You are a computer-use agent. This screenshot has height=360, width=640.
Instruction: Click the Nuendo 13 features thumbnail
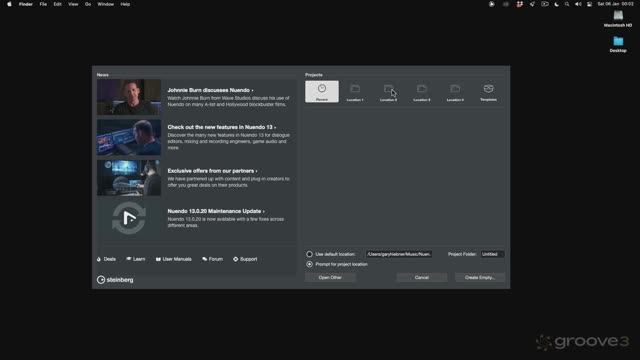(129, 137)
